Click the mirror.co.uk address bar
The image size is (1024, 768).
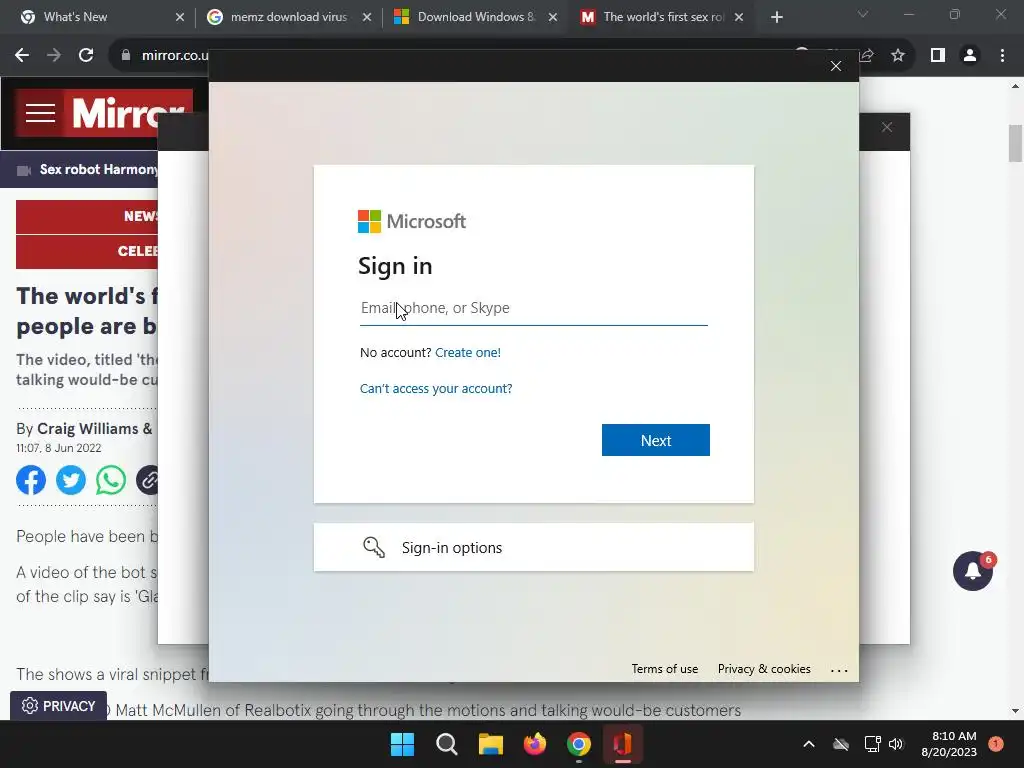point(174,56)
